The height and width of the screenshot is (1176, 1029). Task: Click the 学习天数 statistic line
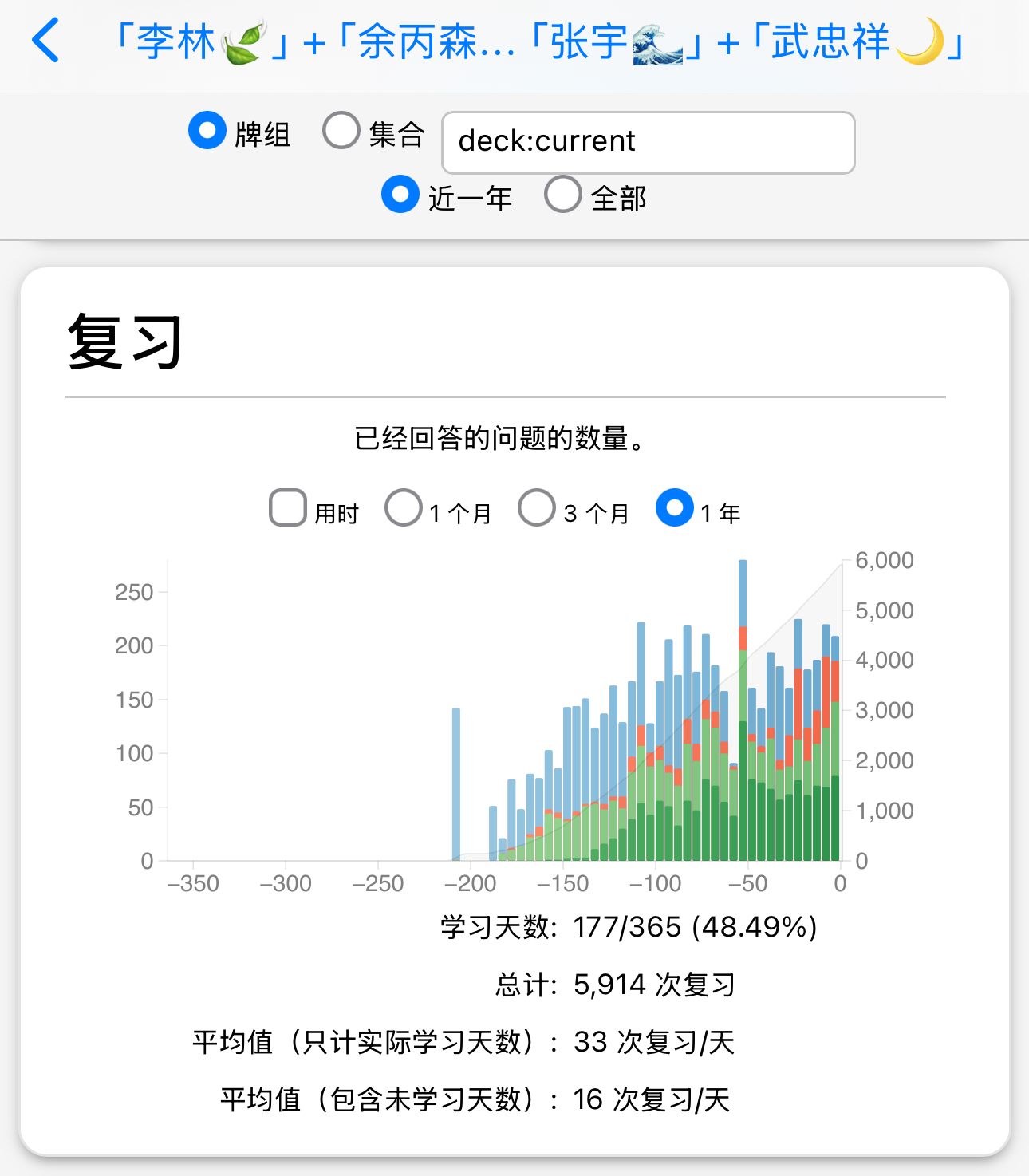629,927
